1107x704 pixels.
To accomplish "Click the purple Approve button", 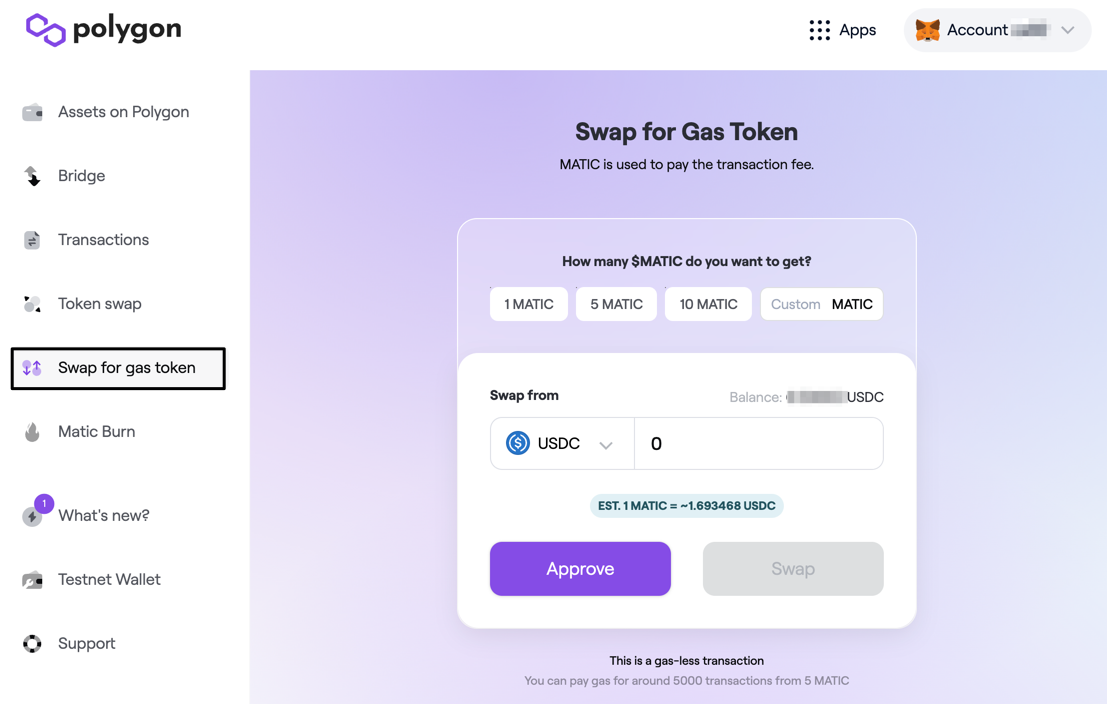I will pos(580,568).
